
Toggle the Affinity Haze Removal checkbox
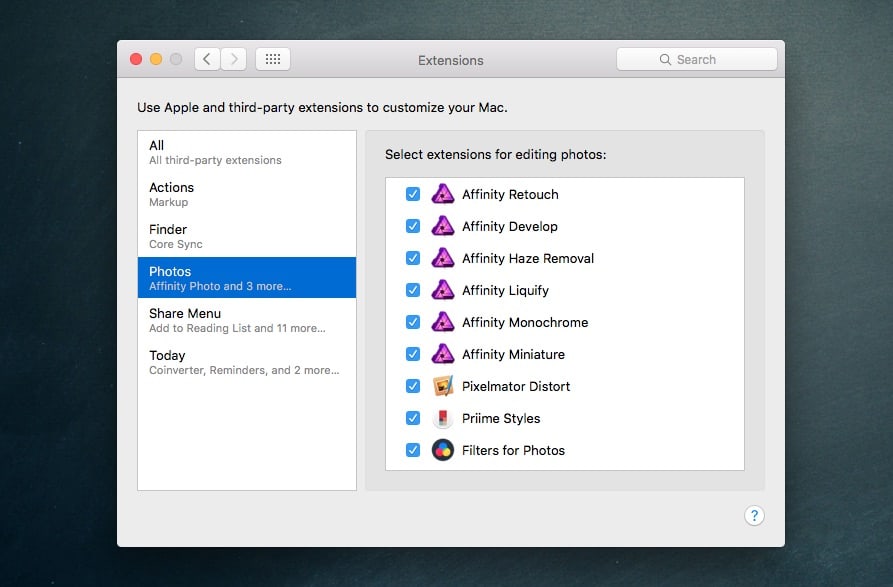(413, 258)
